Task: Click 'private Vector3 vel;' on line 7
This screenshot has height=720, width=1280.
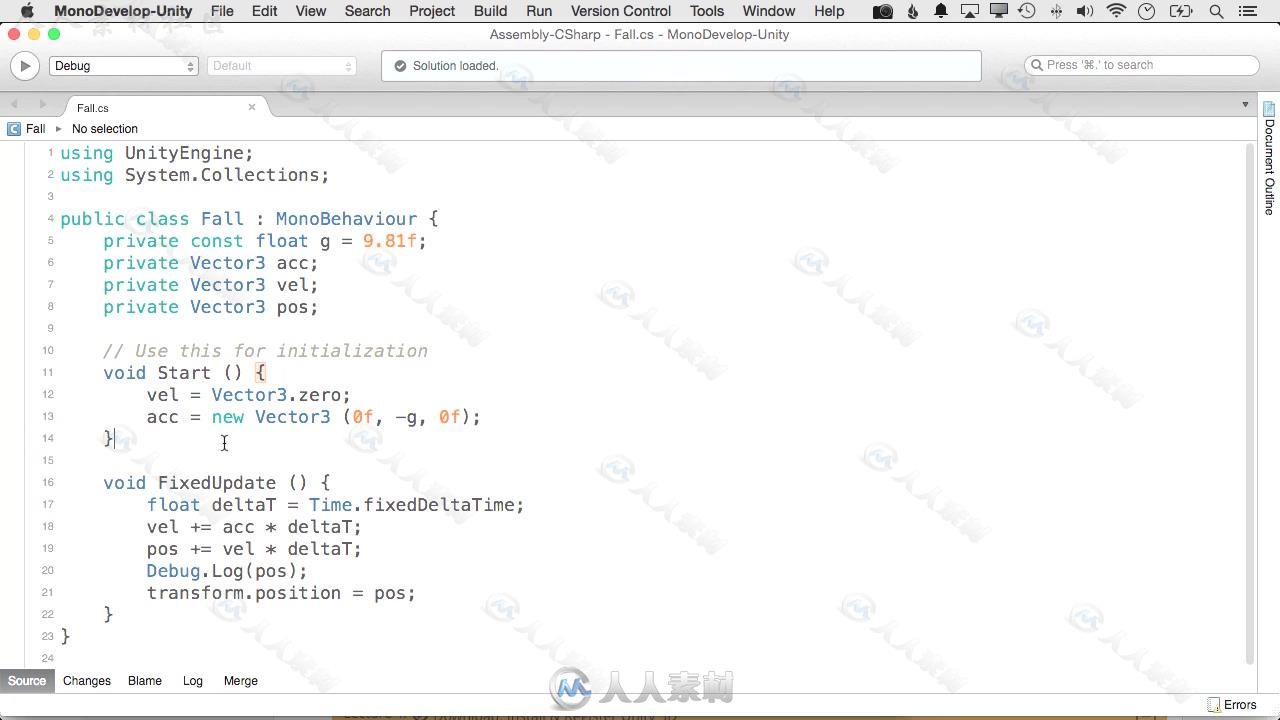Action: [x=211, y=285]
